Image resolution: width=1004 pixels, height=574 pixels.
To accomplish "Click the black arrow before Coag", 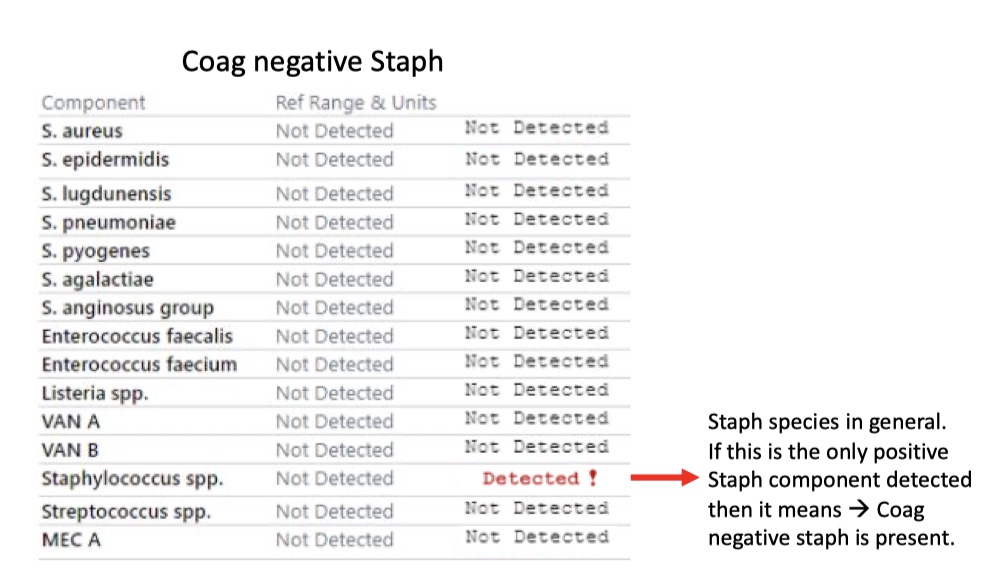I will pos(859,509).
